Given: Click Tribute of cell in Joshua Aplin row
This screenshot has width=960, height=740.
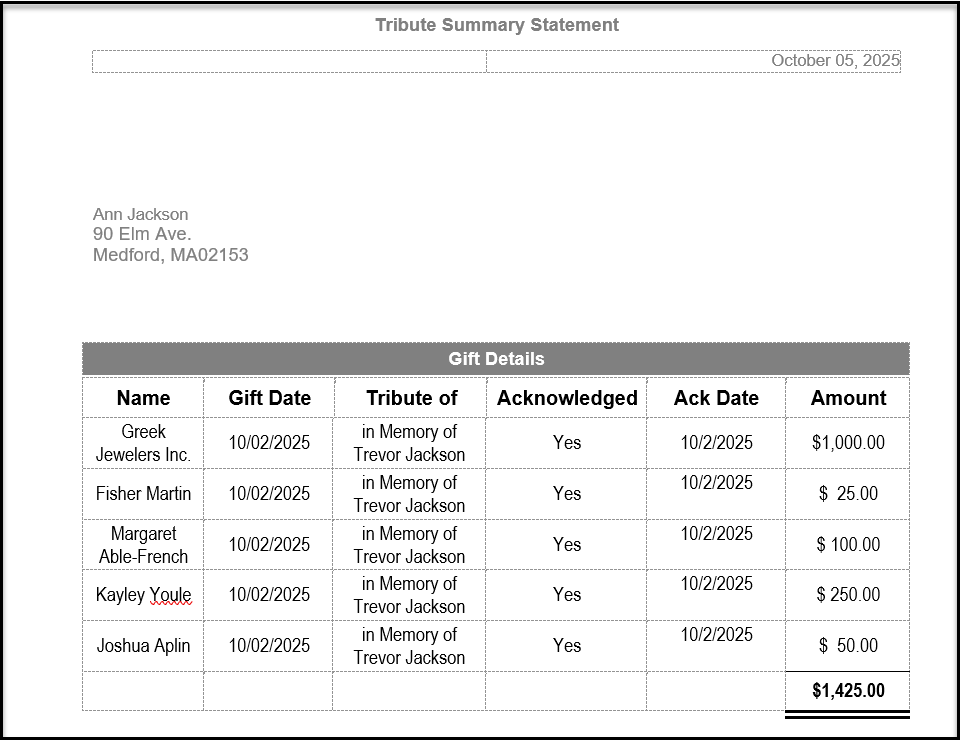Looking at the screenshot, I should (x=409, y=646).
